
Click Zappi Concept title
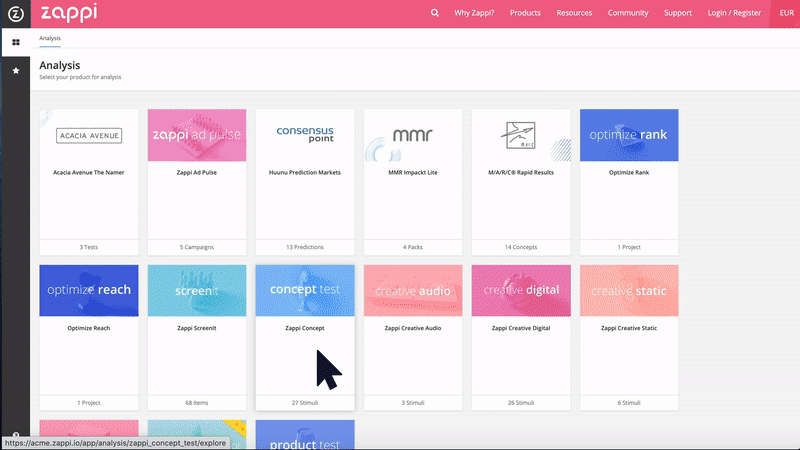(x=305, y=328)
